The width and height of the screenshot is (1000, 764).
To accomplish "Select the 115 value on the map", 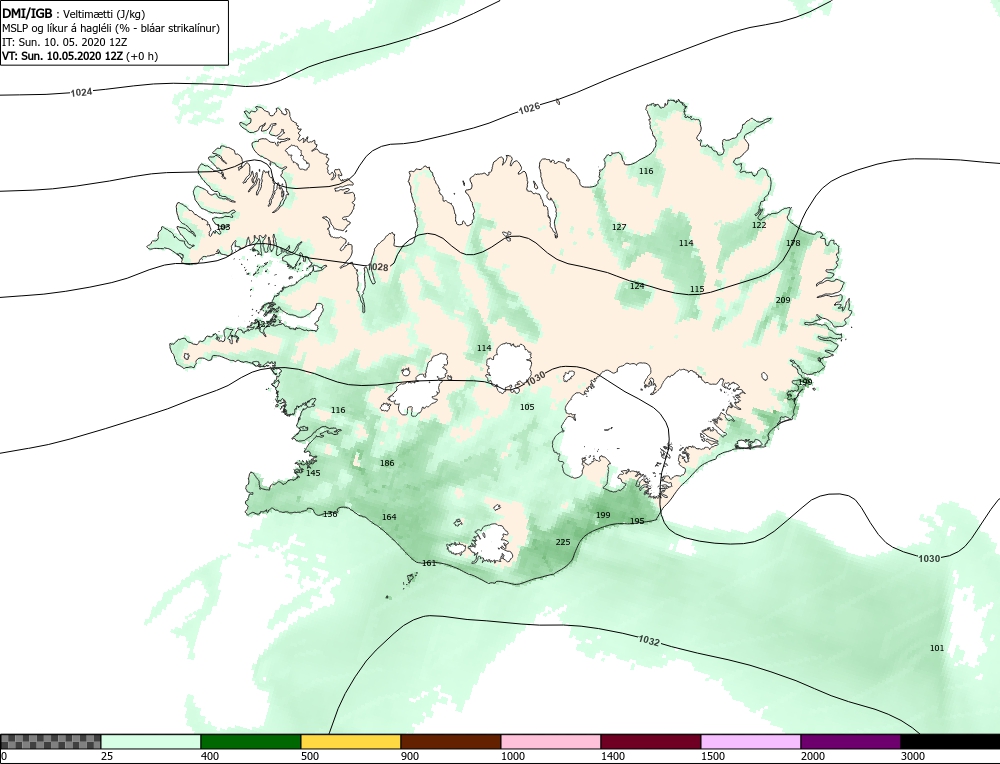I will (x=697, y=289).
